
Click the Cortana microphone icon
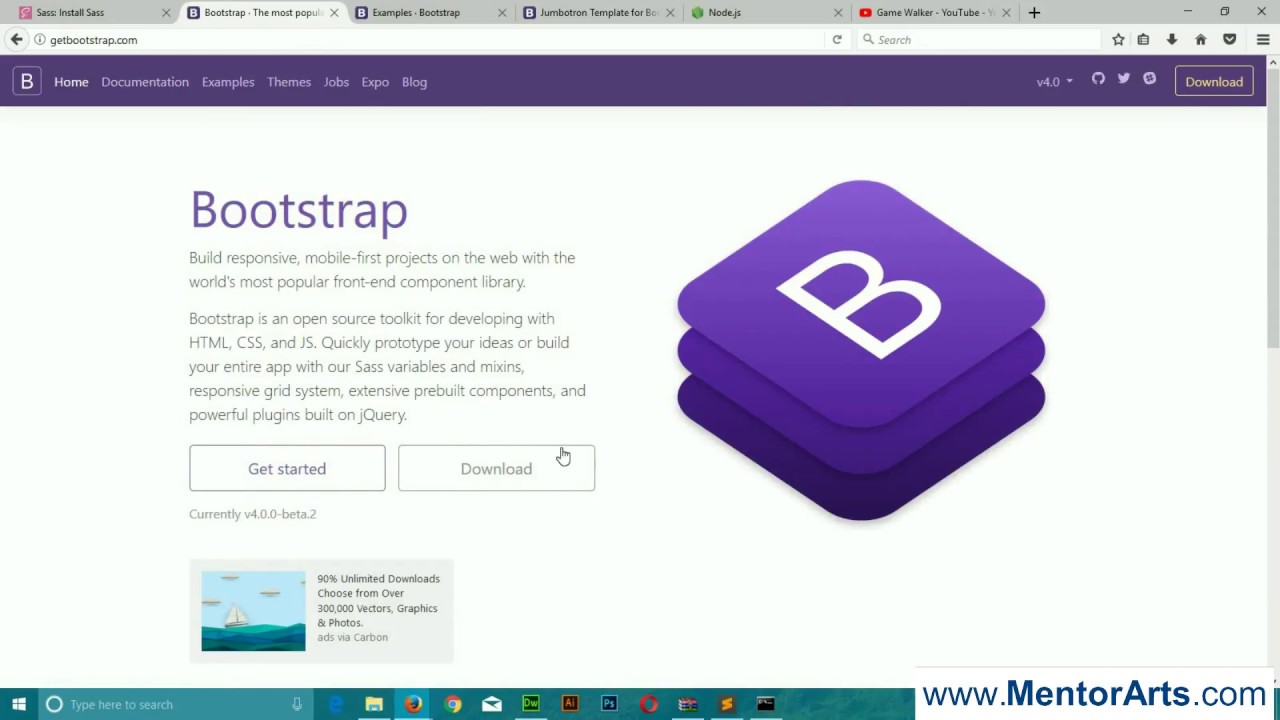(297, 704)
